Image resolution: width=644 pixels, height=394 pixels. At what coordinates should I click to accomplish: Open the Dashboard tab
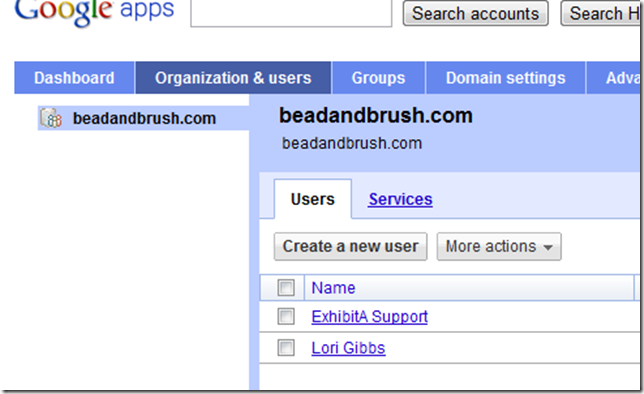74,78
